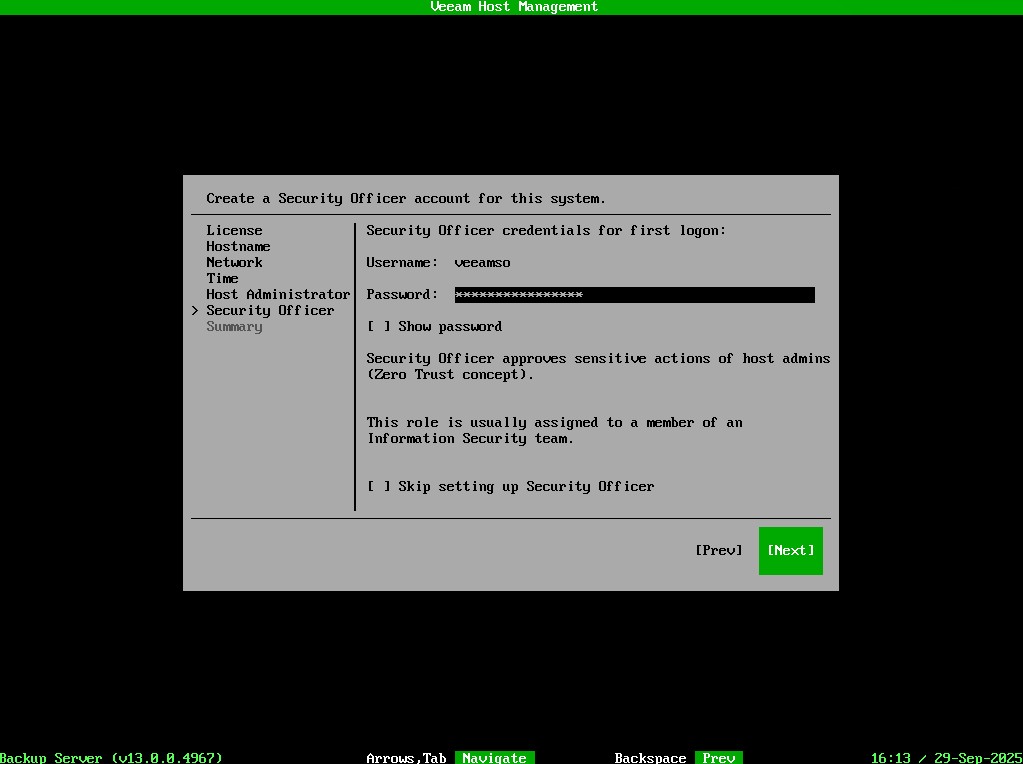Check Skip setting up Security Officer
The image size is (1023, 764).
click(379, 486)
